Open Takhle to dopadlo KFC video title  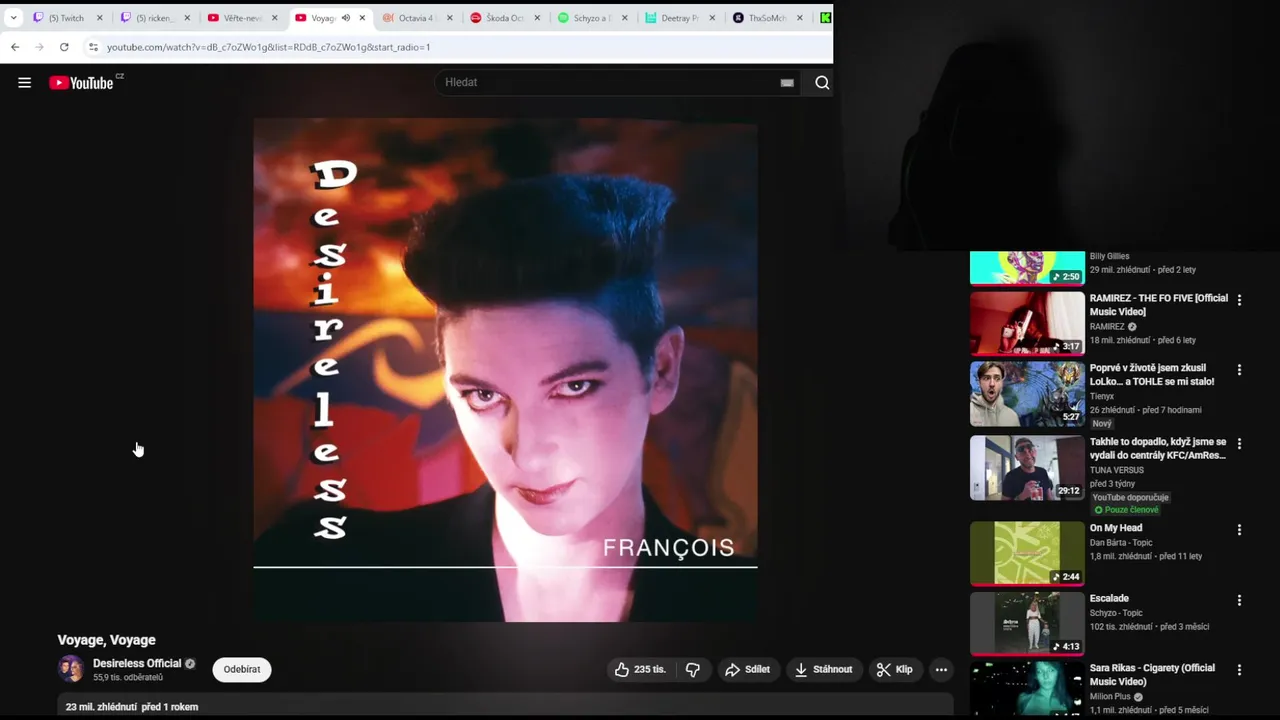[x=1158, y=448]
